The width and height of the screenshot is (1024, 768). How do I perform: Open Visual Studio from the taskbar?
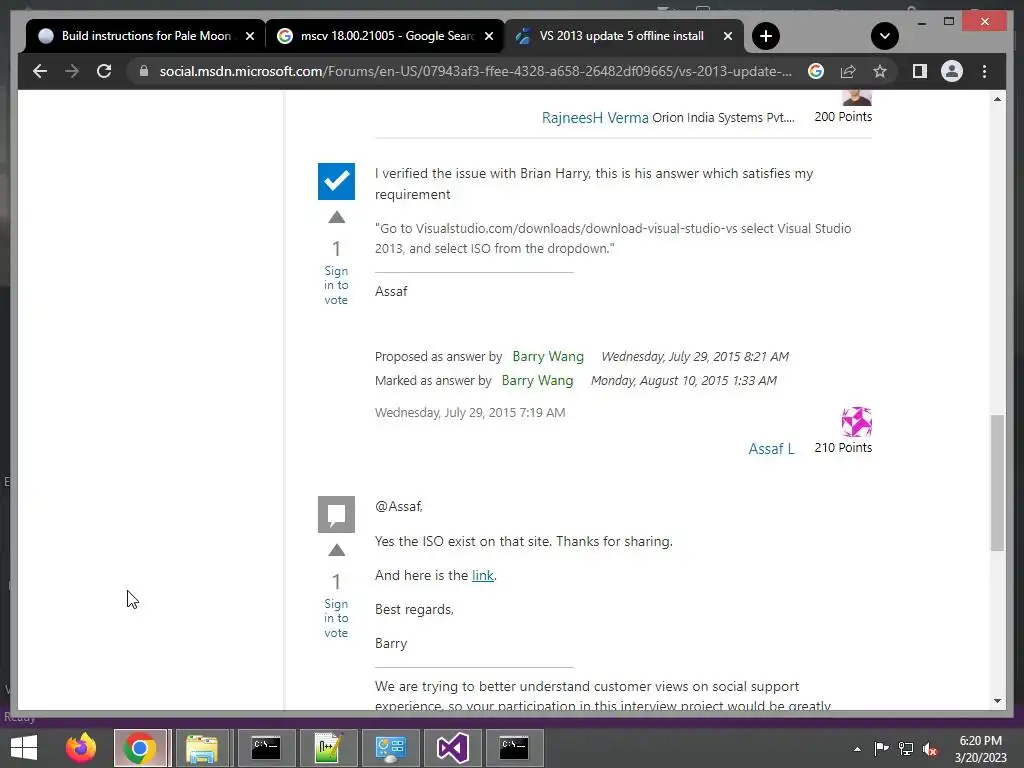pyautogui.click(x=453, y=748)
